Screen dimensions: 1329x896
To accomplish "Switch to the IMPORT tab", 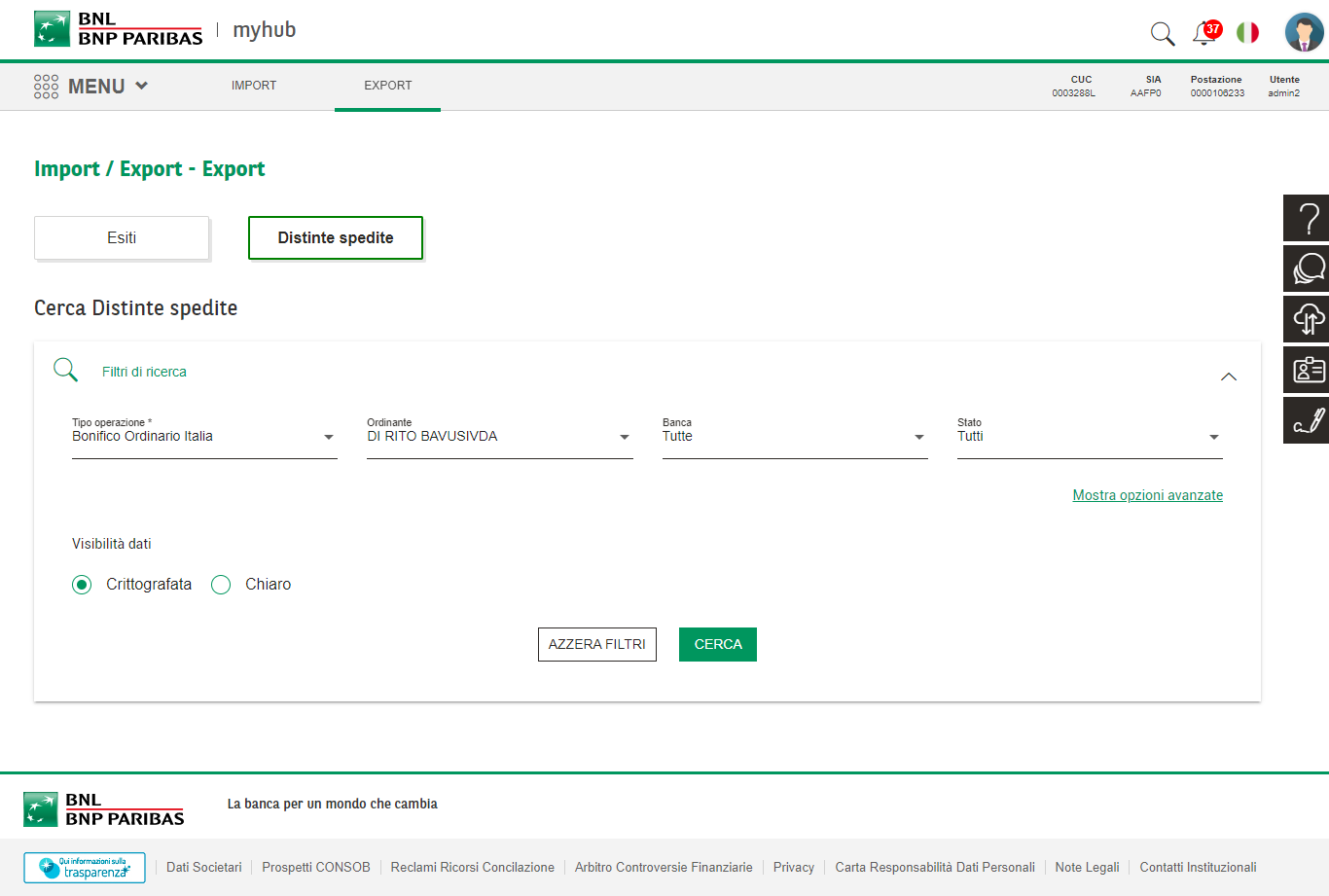I will [254, 86].
